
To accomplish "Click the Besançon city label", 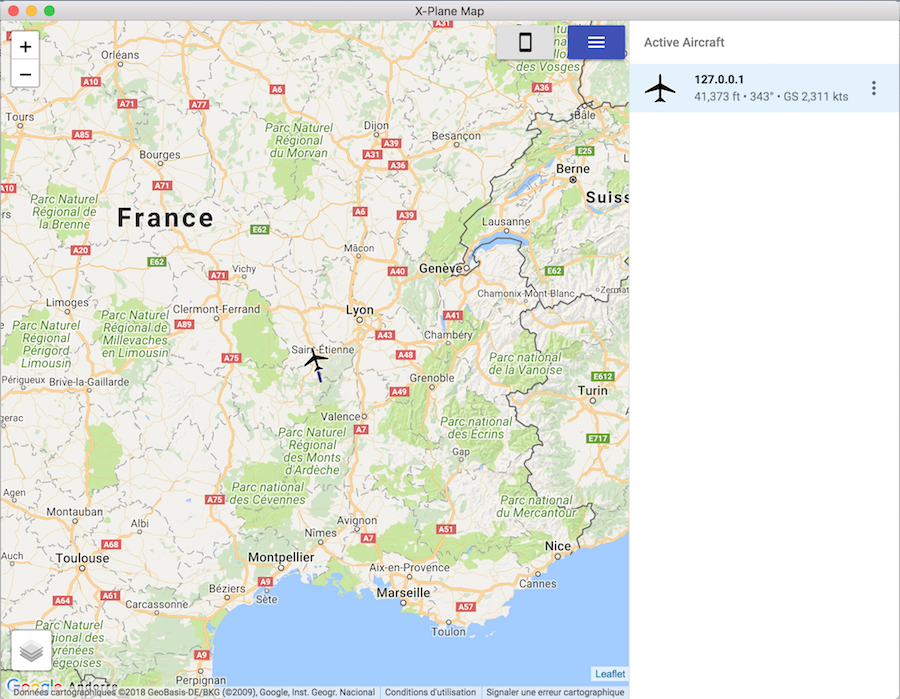I will click(x=456, y=136).
